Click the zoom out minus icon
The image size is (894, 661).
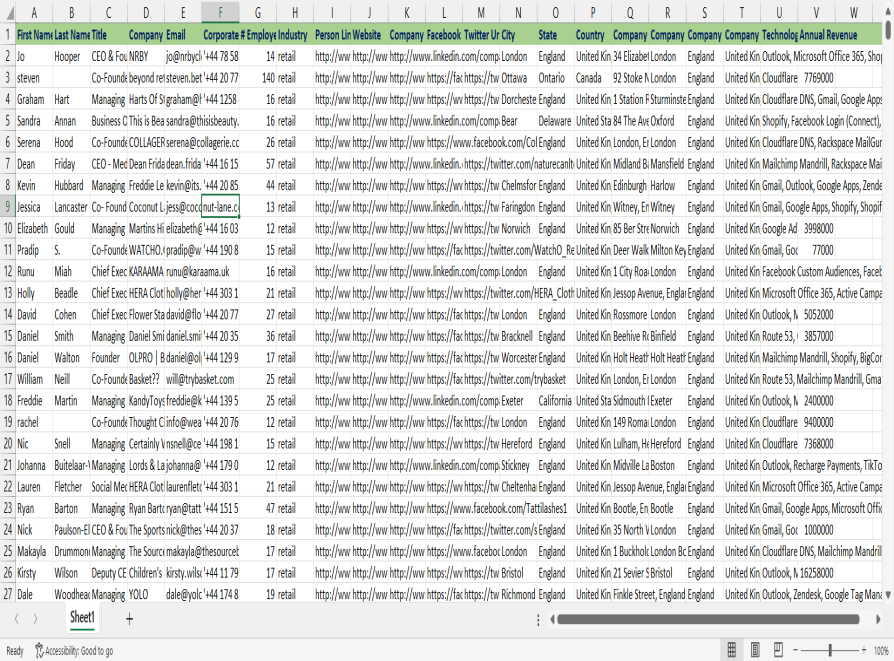coord(797,650)
